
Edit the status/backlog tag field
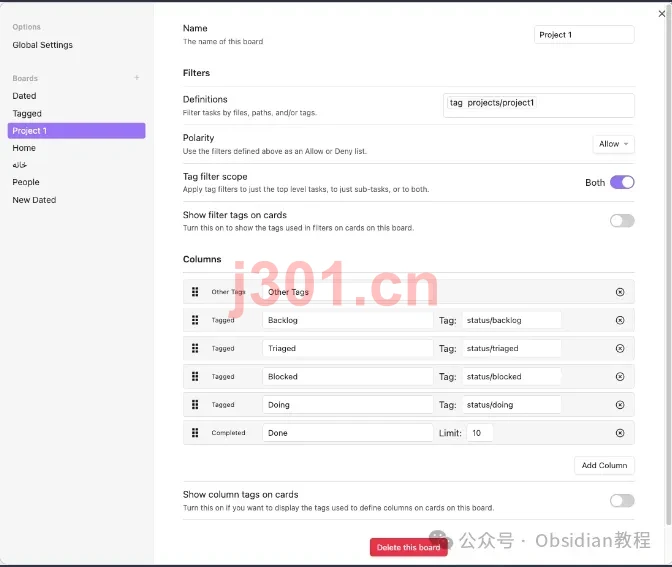point(511,320)
